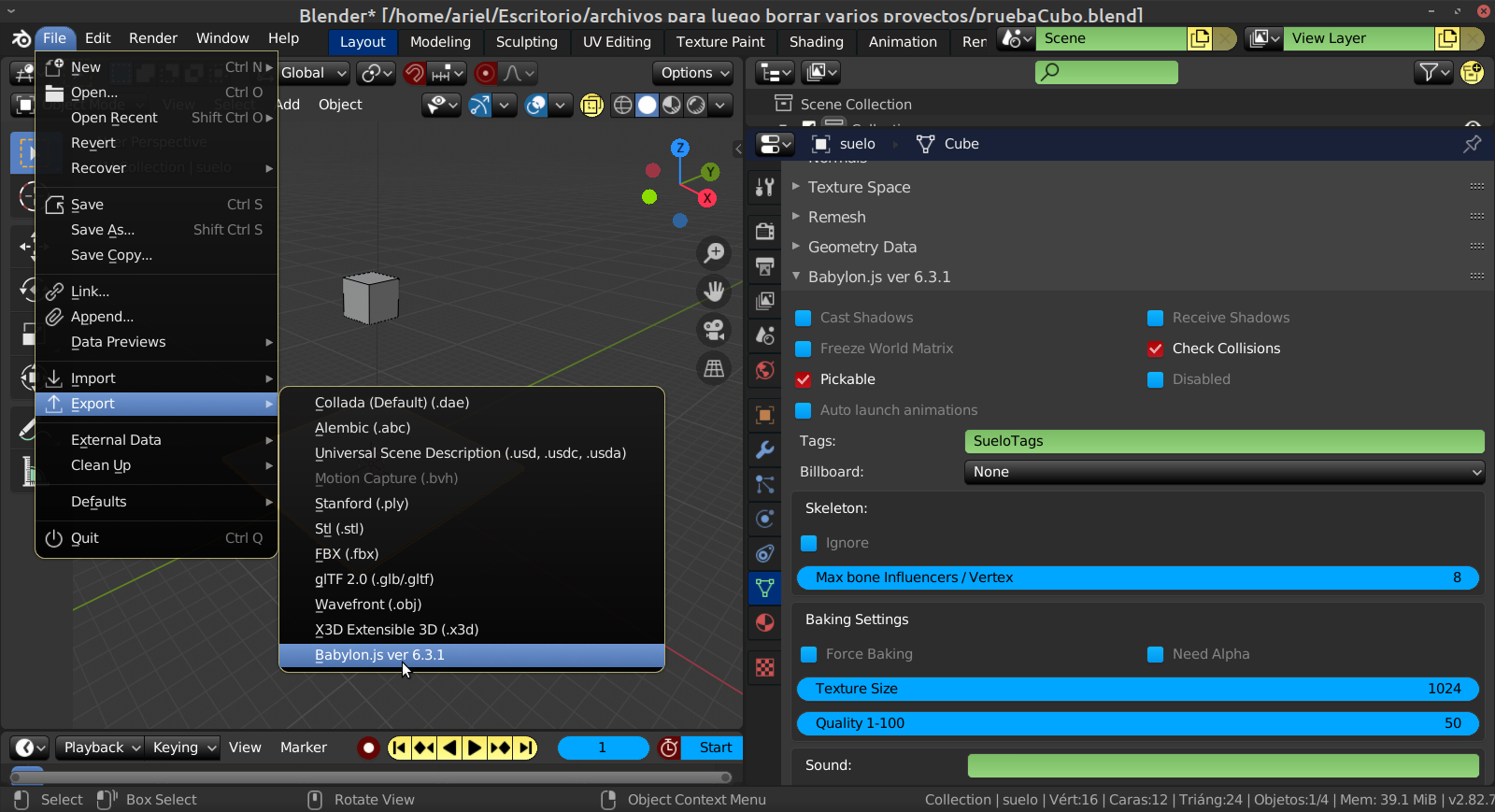Select Babylon.js ver 6.3.1 export option

pos(472,655)
